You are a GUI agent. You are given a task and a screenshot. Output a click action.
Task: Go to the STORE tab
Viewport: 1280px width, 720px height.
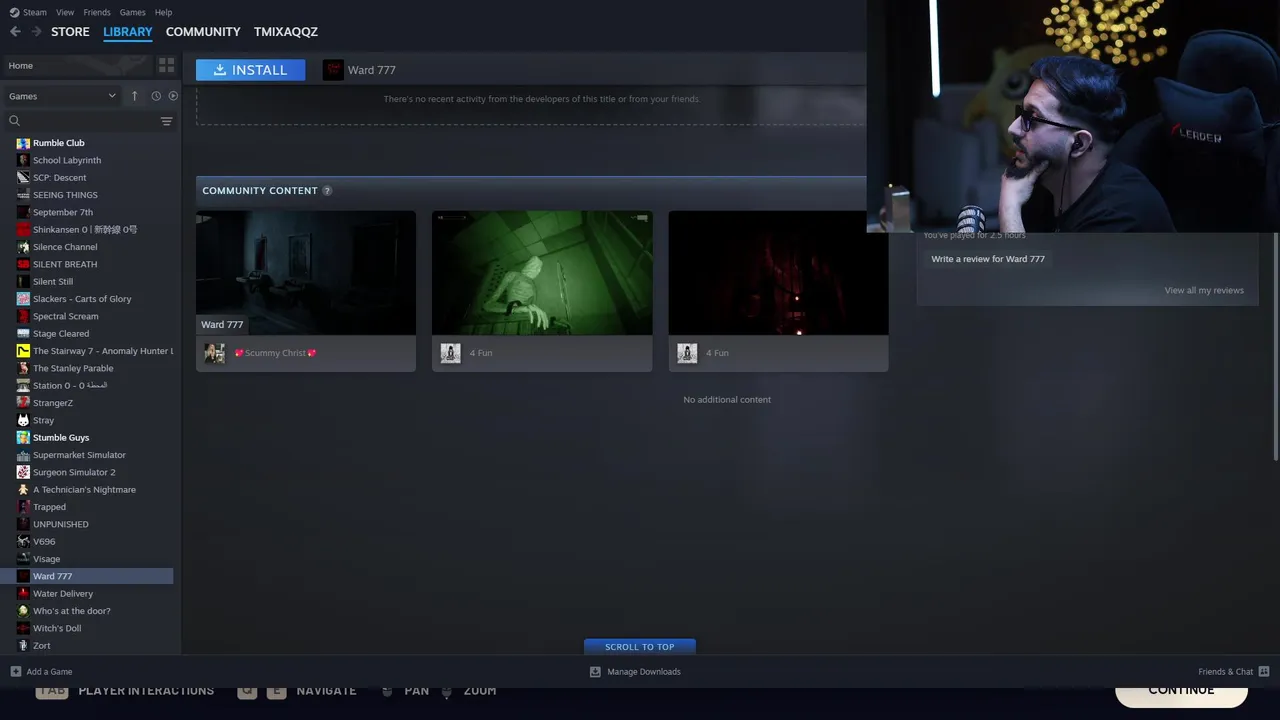[x=70, y=32]
